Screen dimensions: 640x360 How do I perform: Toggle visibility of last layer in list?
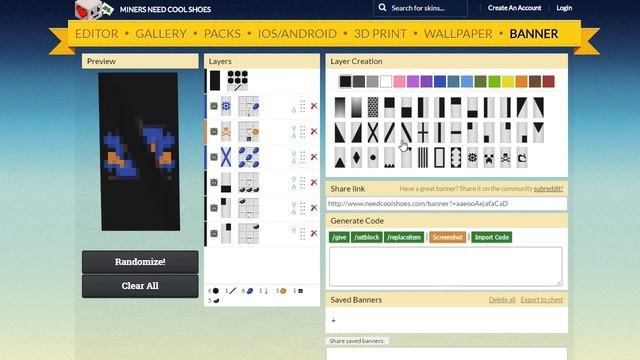[x=214, y=233]
